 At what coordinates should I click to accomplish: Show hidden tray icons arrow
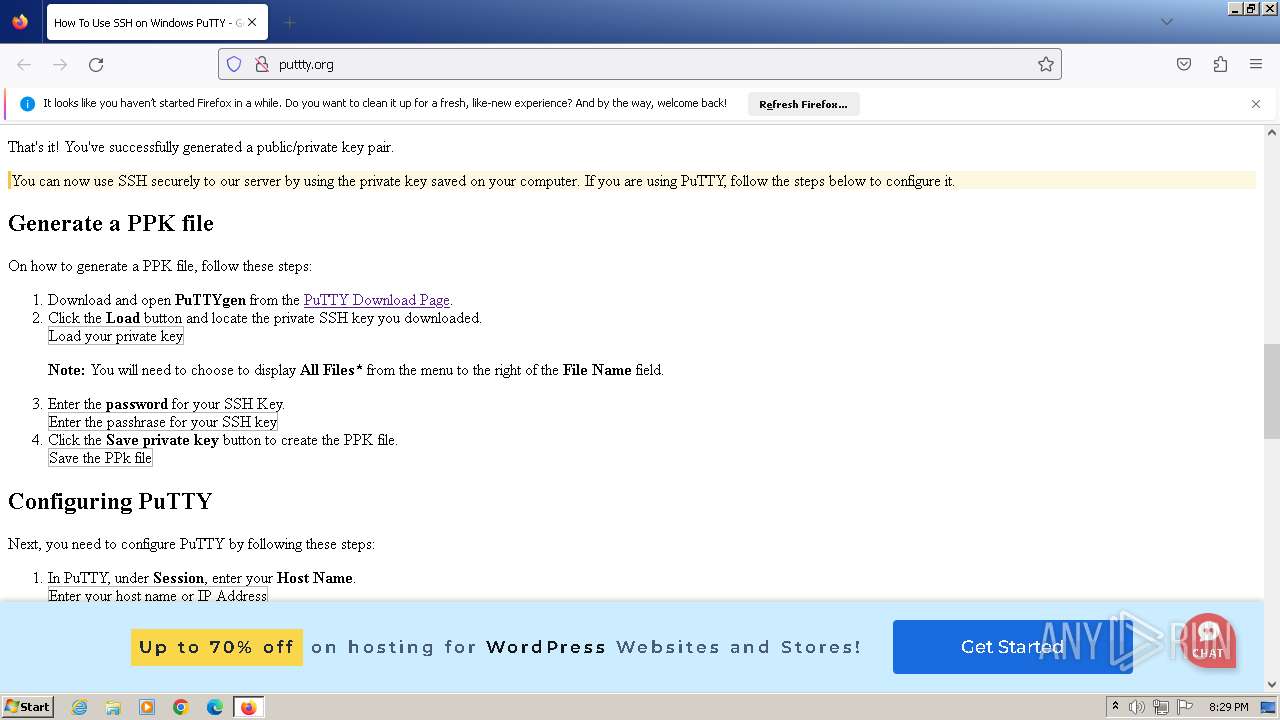click(1115, 707)
